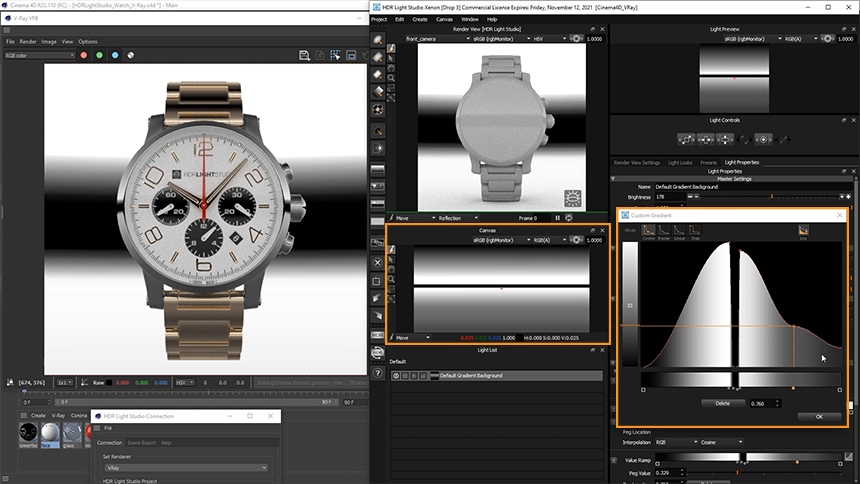Image resolution: width=860 pixels, height=484 pixels.
Task: Select Step mode in Custom Gradient
Action: tap(694, 230)
